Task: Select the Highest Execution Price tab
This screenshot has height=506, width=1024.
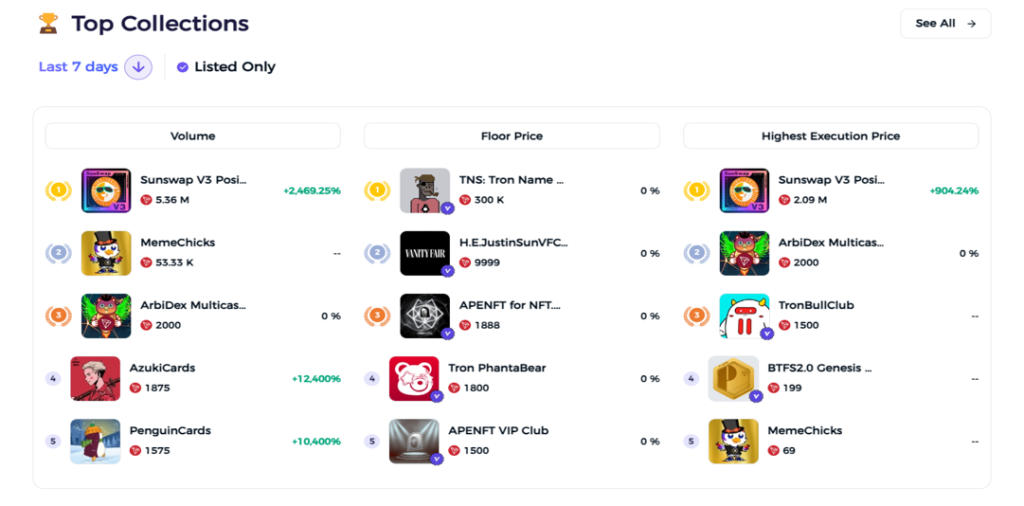Action: pyautogui.click(x=831, y=136)
